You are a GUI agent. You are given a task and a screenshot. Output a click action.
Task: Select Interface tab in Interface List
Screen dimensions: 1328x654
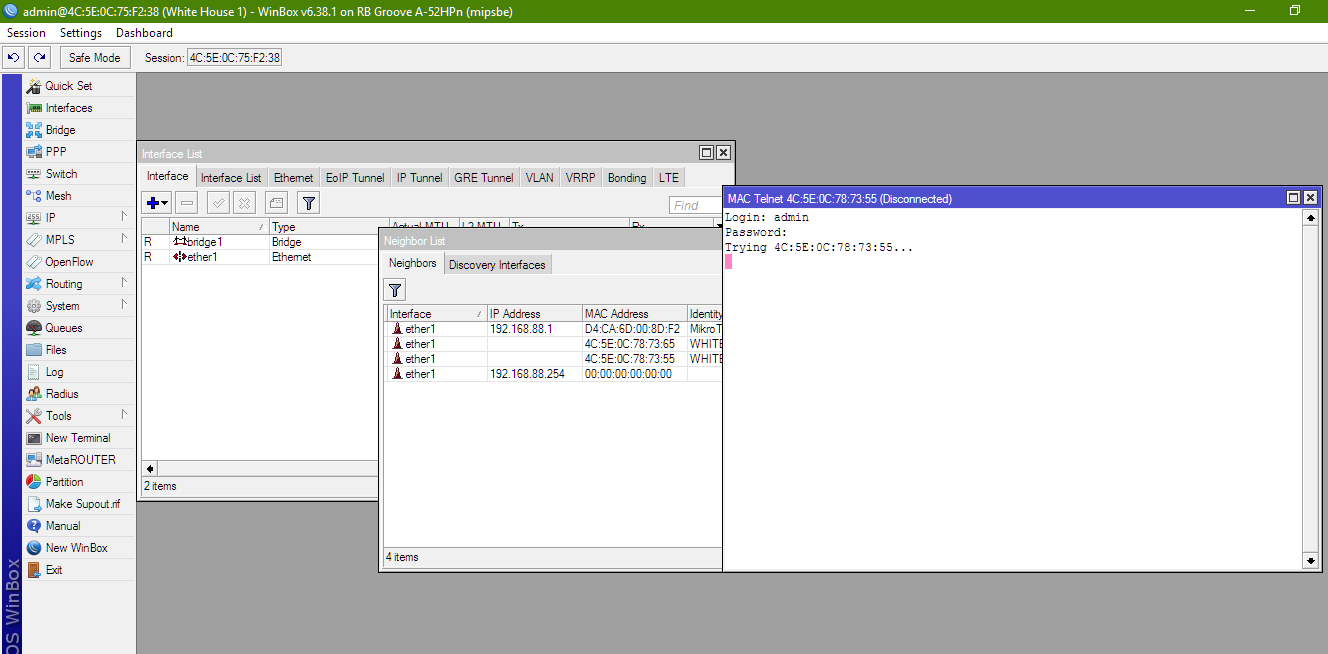167,176
